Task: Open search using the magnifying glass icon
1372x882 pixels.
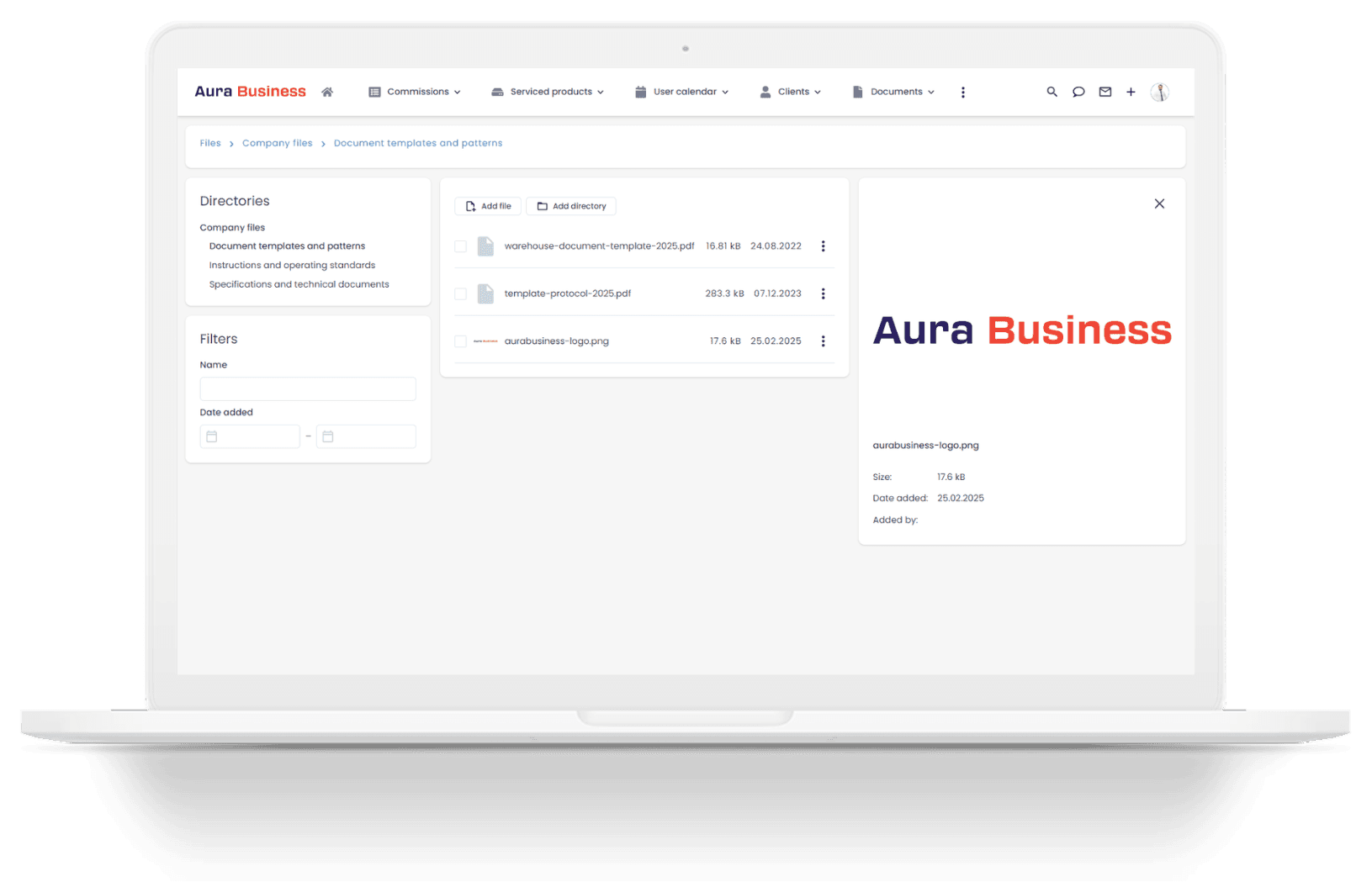Action: tap(1052, 92)
